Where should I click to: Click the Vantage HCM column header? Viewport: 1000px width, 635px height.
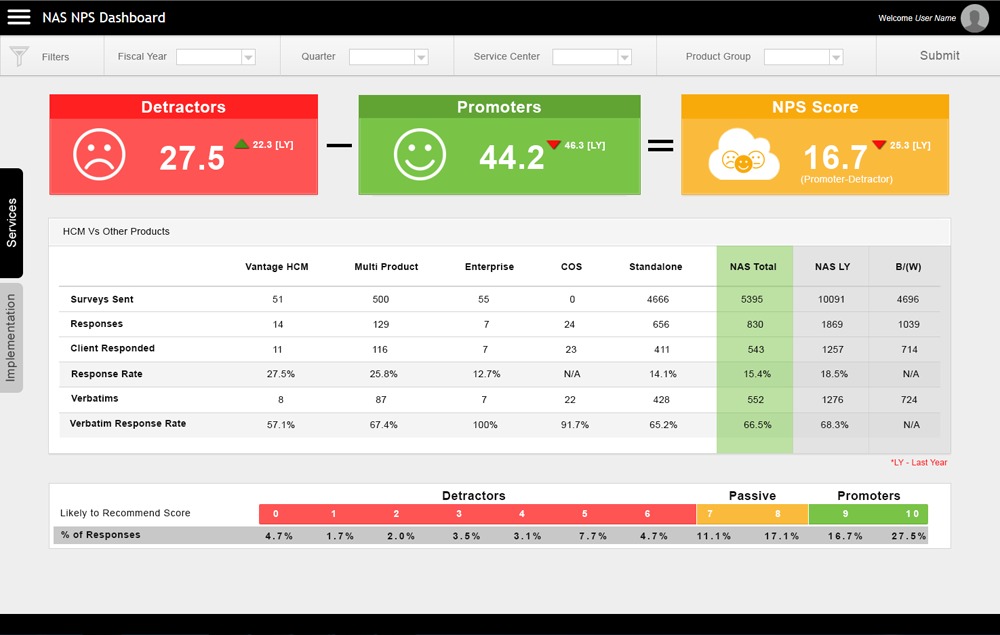pos(277,267)
